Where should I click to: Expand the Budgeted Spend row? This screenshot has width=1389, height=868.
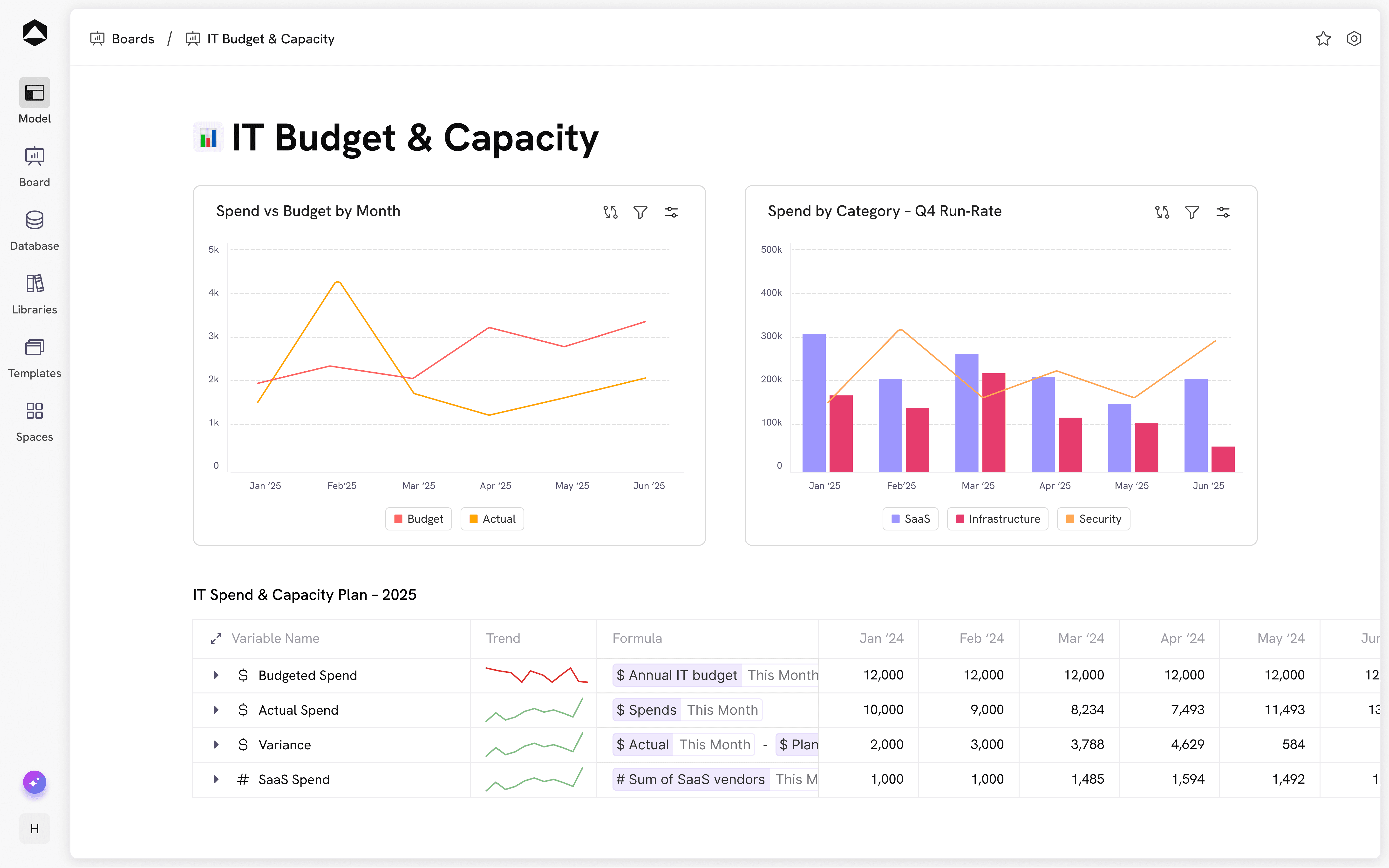point(216,675)
